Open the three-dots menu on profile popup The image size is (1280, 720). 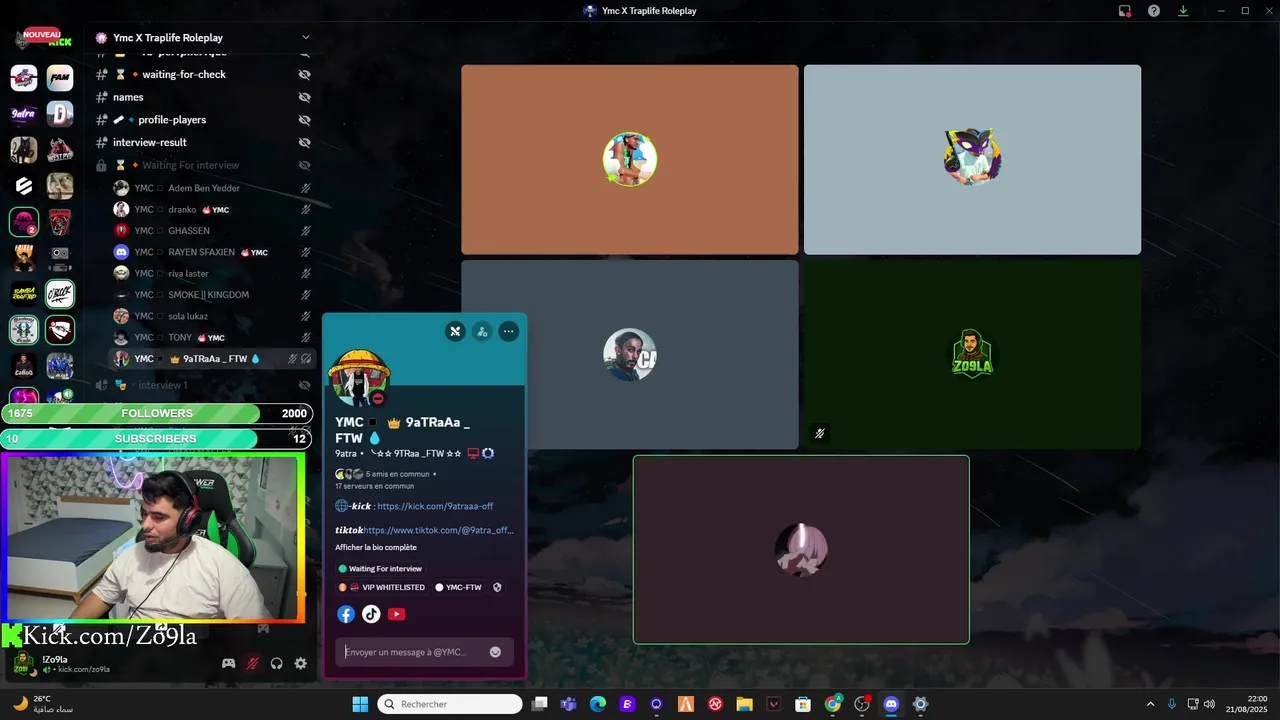(509, 331)
